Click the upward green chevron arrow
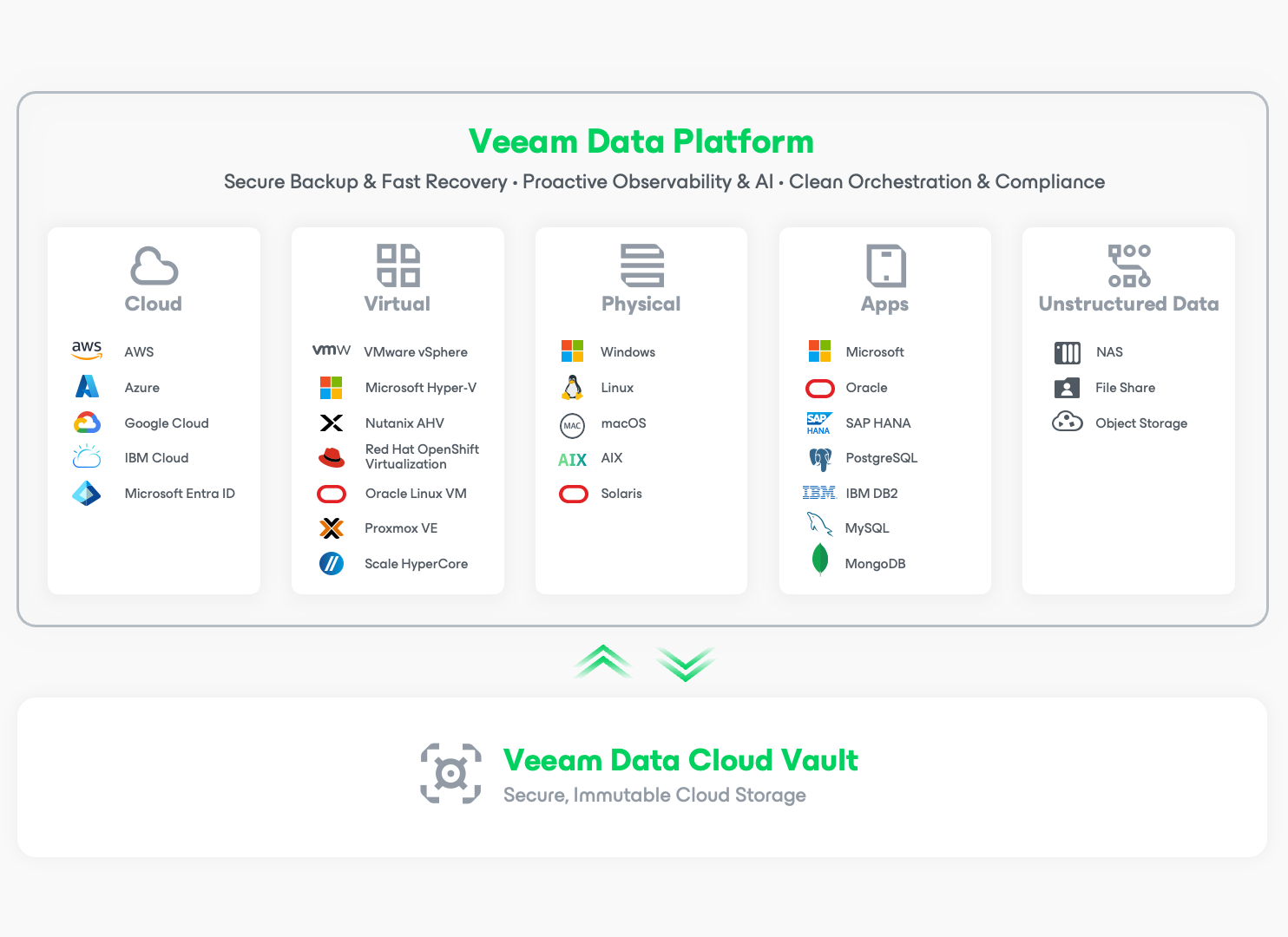The image size is (1288, 937). pos(602,662)
